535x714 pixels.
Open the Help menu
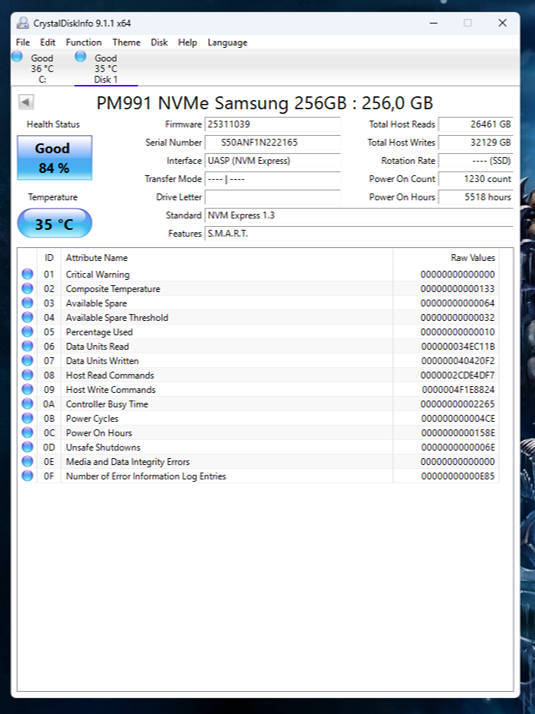coord(188,42)
